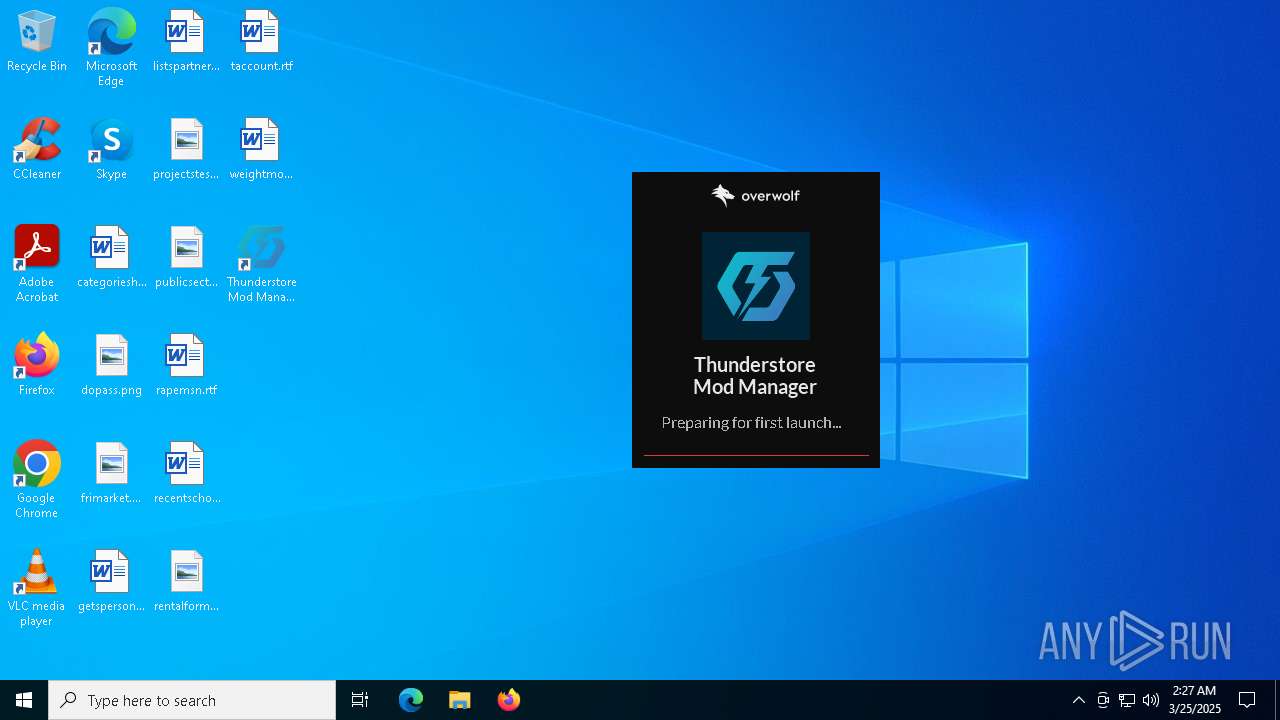Click the Thunderstore logo in splash window
Screen dimensions: 1280x720
click(x=756, y=286)
